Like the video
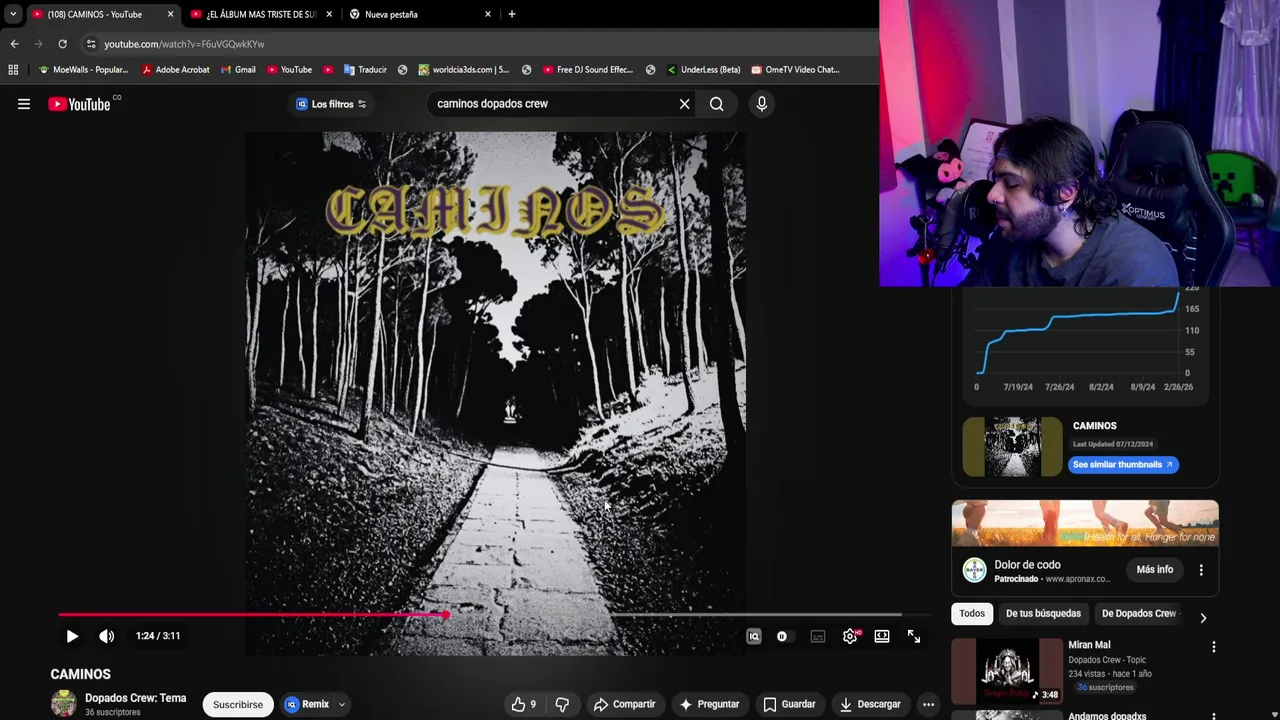 [x=523, y=704]
